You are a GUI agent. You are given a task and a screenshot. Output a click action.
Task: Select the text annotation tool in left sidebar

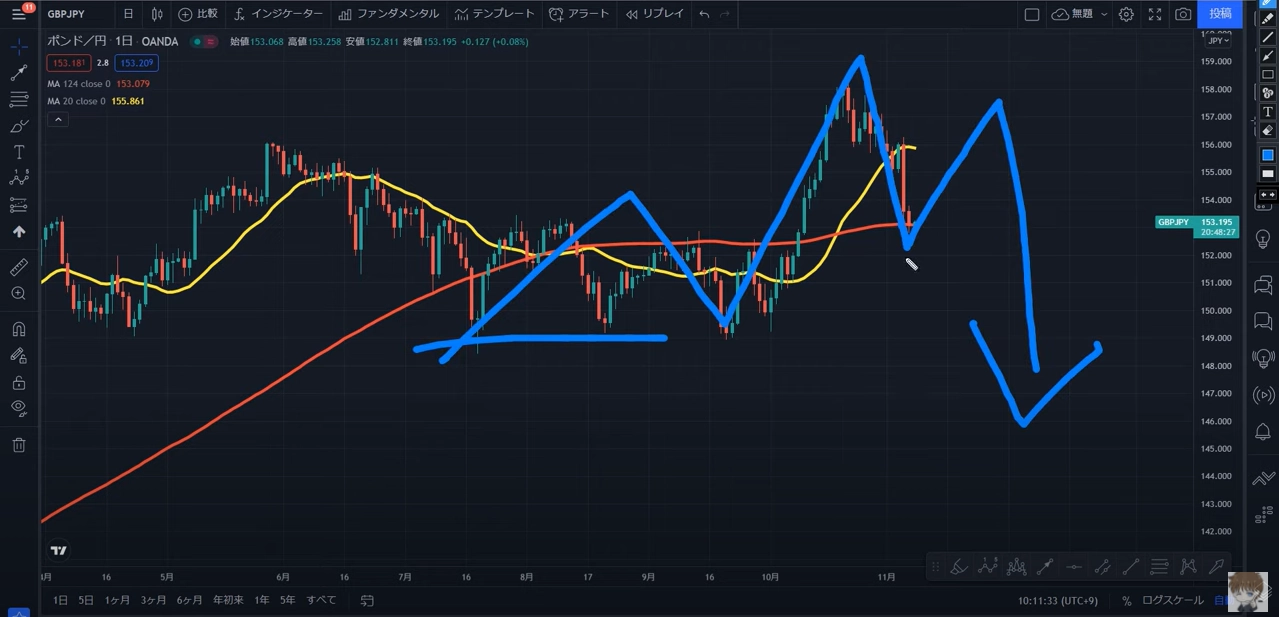click(x=18, y=152)
